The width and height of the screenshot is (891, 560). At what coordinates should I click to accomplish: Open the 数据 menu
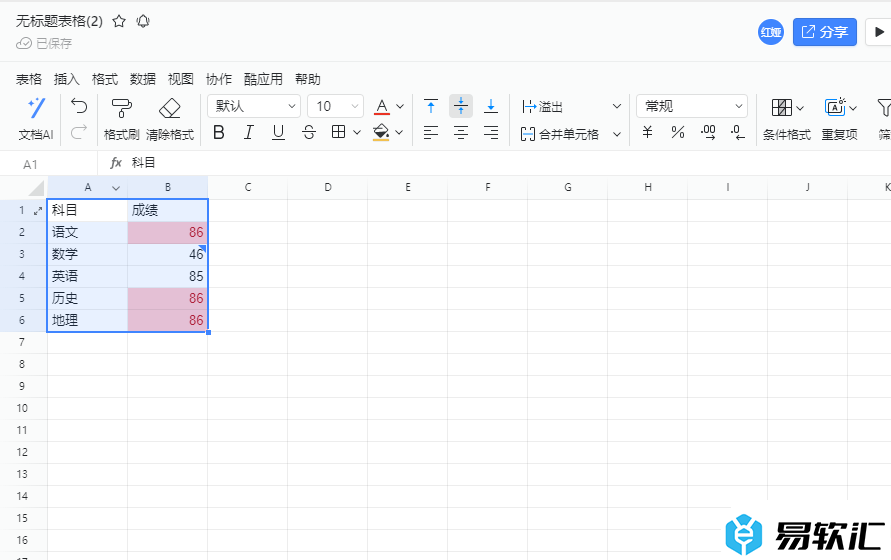(143, 79)
